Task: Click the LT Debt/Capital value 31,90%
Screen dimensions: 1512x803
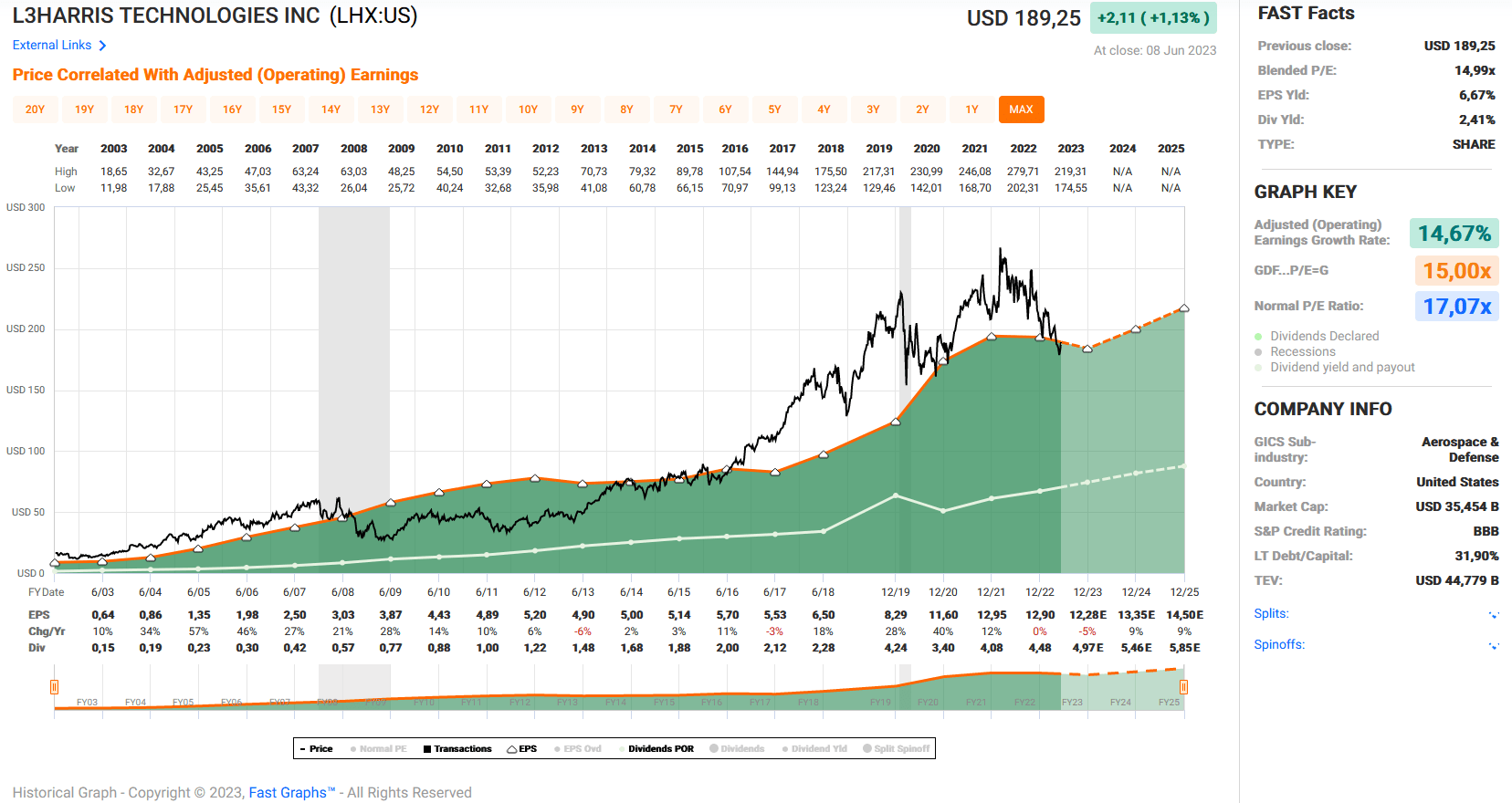Action: pos(1476,556)
